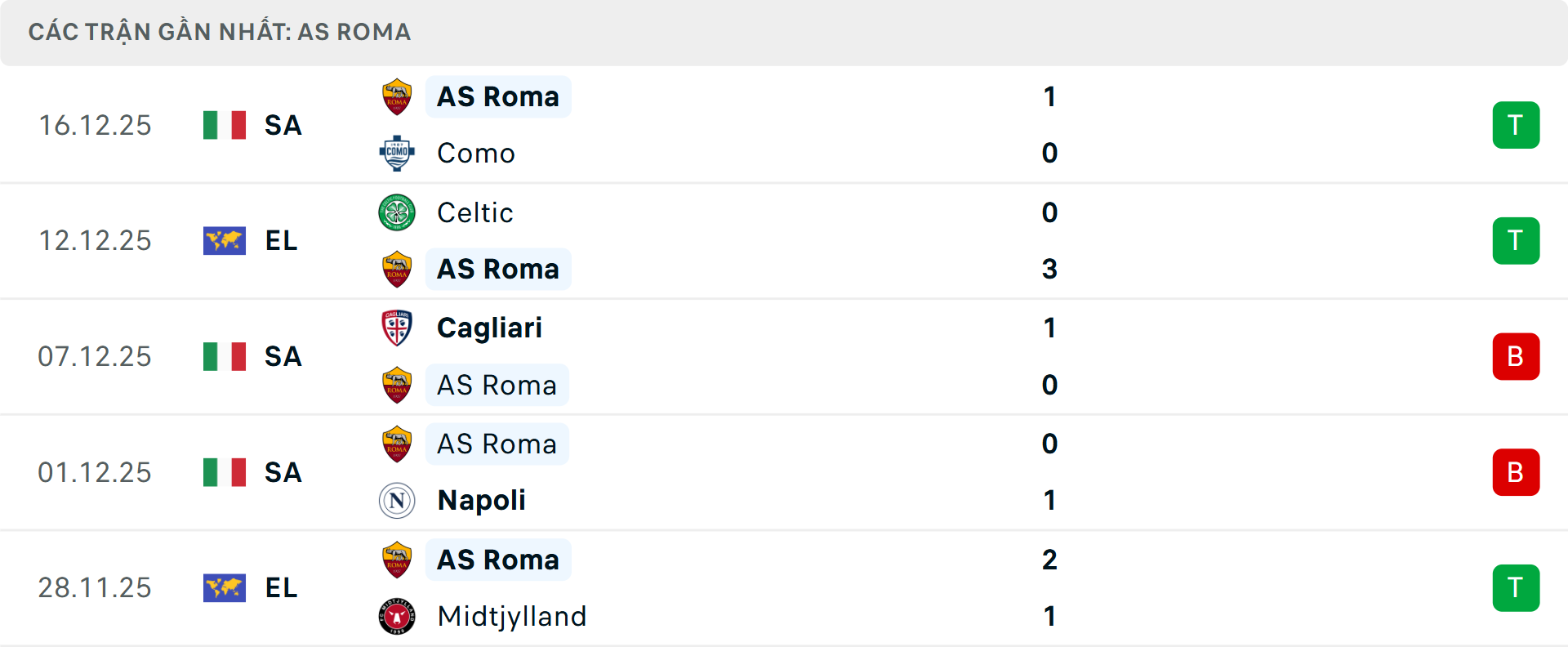This screenshot has width=1568, height=647.
Task: Click the red B badge for the Cagliari result
Action: click(x=1517, y=356)
